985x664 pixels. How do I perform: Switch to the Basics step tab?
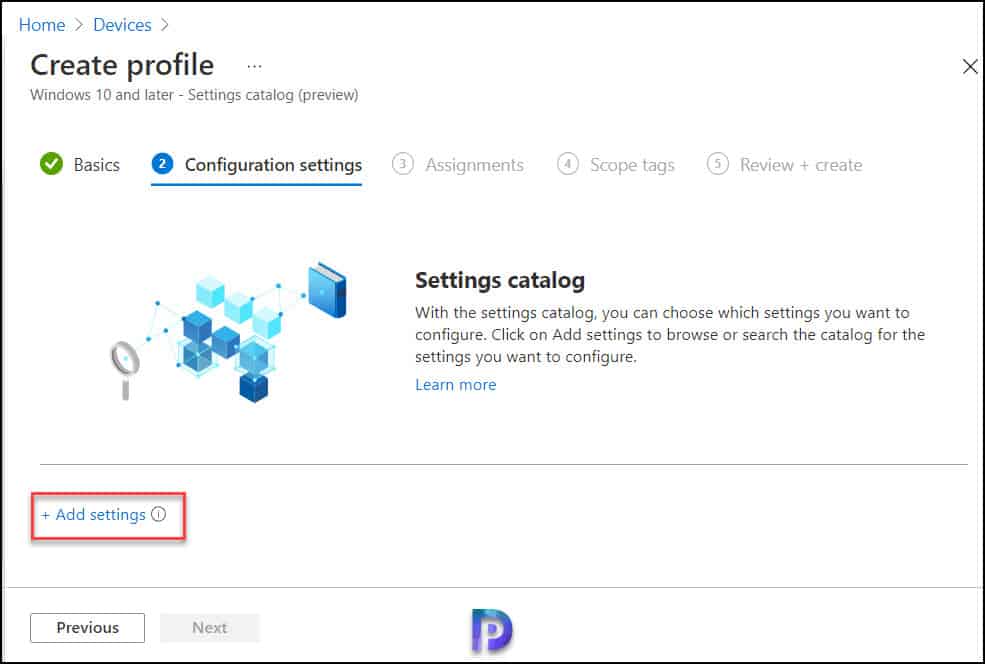coord(80,165)
